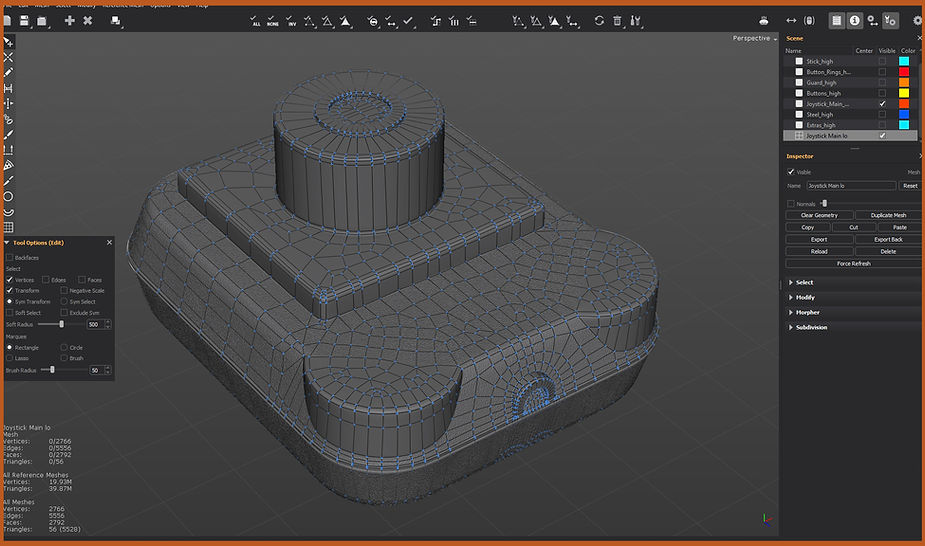This screenshot has width=925, height=546.
Task: Click the Reload button
Action: click(x=819, y=251)
